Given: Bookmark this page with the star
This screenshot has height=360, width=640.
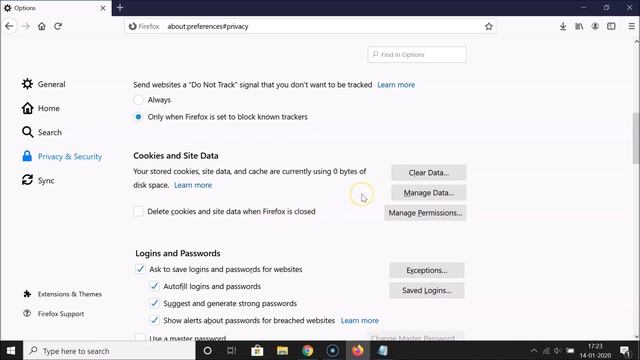Looking at the screenshot, I should tap(489, 26).
